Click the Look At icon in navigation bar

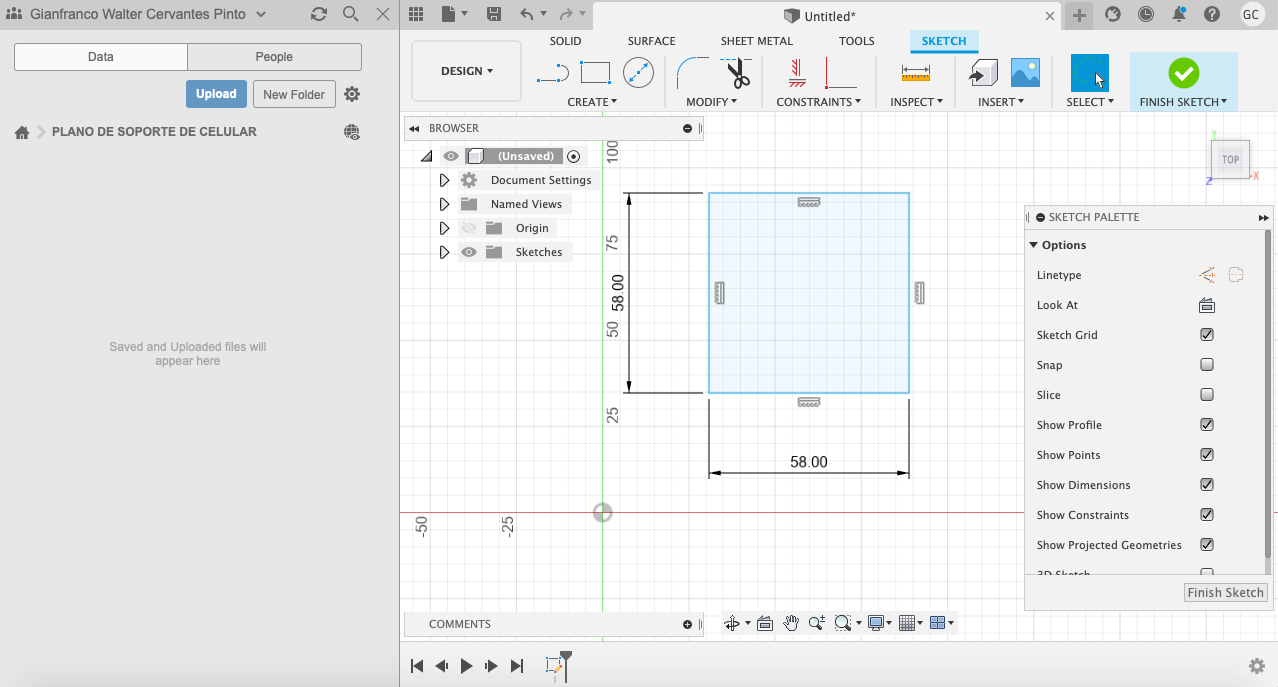765,623
